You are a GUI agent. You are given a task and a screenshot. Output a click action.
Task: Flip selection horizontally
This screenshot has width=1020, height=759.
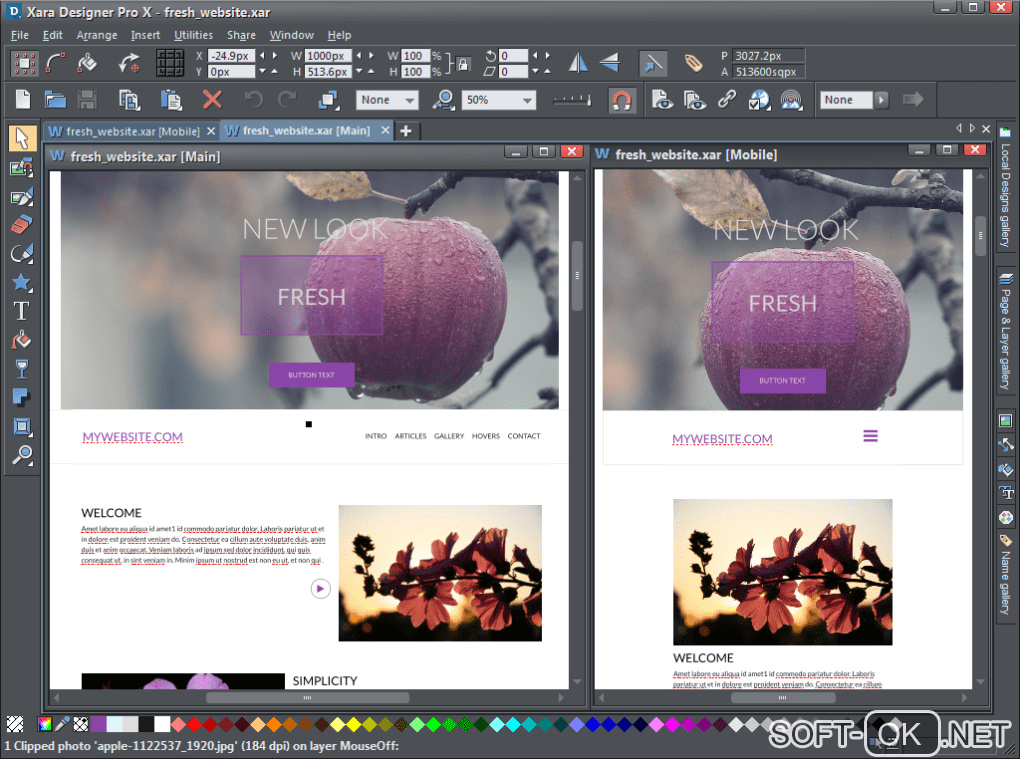tap(578, 63)
